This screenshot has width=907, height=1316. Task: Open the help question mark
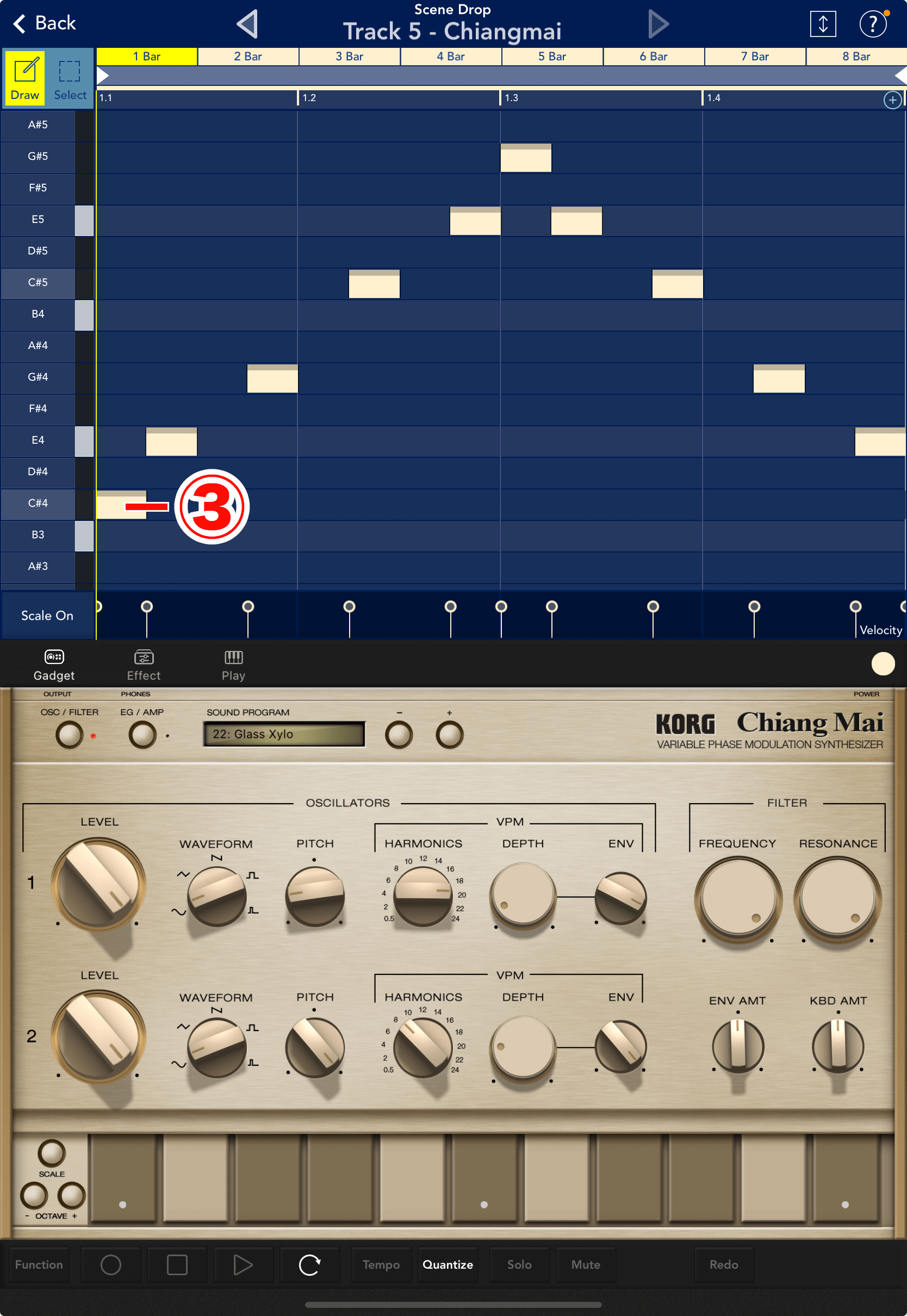pos(872,24)
